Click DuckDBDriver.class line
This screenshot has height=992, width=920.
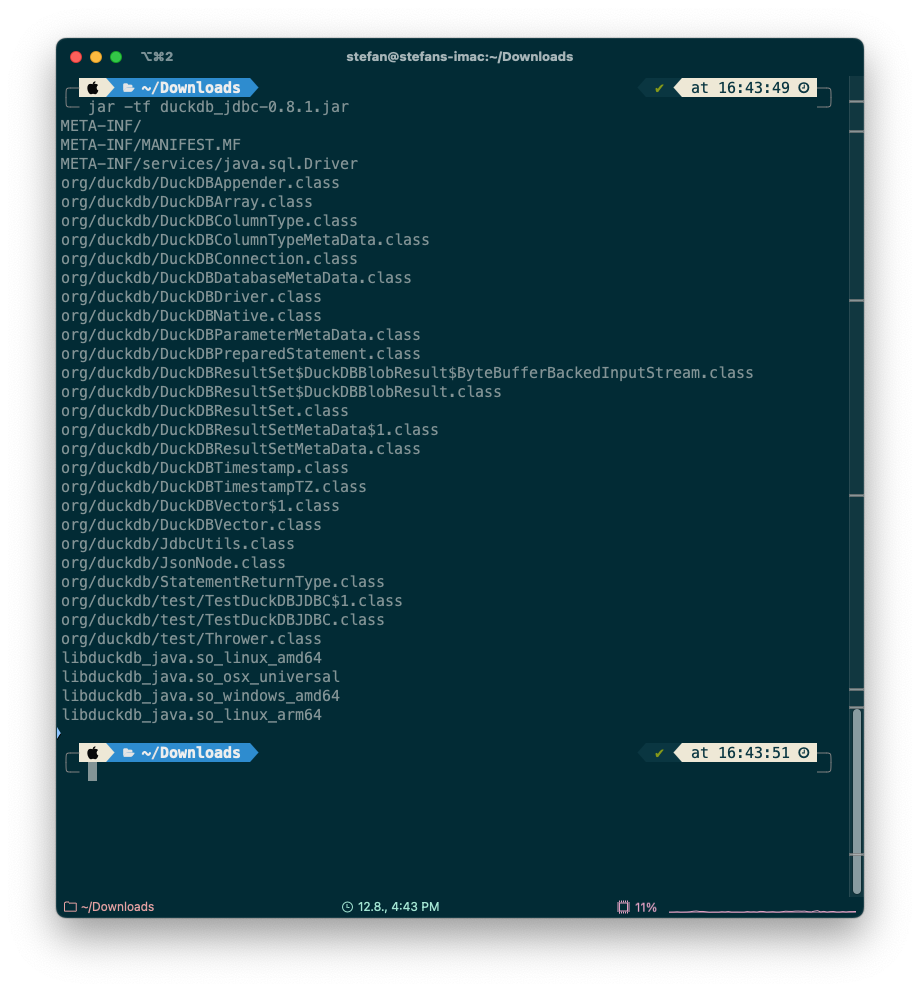click(x=191, y=297)
